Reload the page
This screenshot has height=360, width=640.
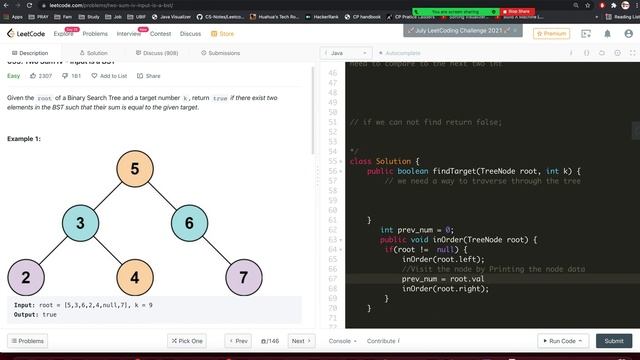[x=29, y=5]
